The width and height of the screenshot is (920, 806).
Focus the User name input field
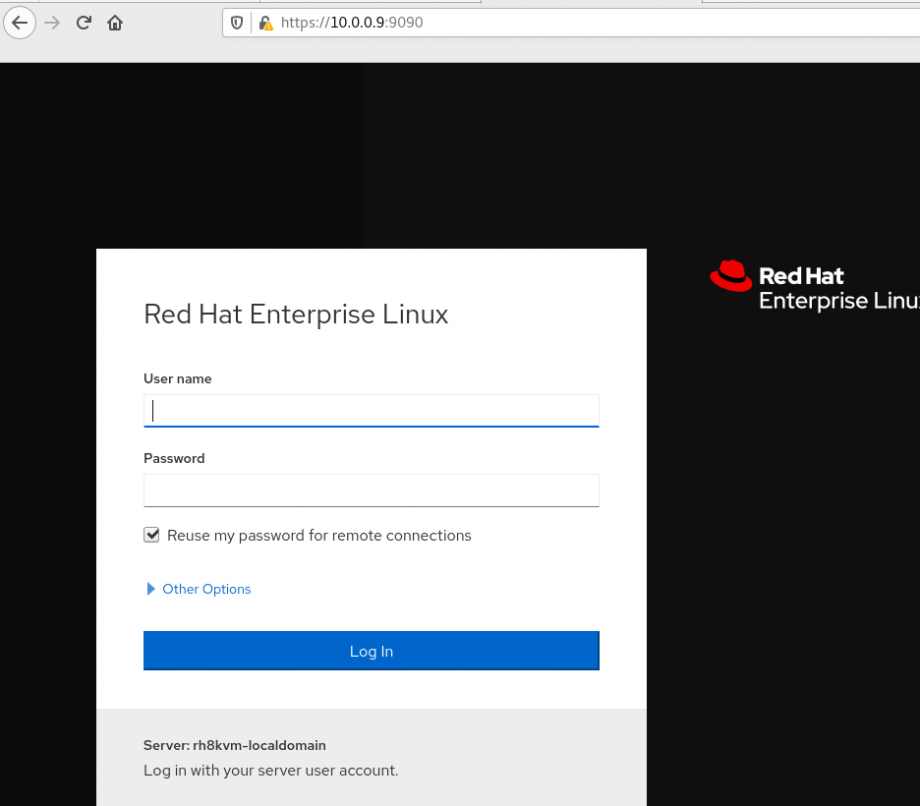pyautogui.click(x=371, y=410)
